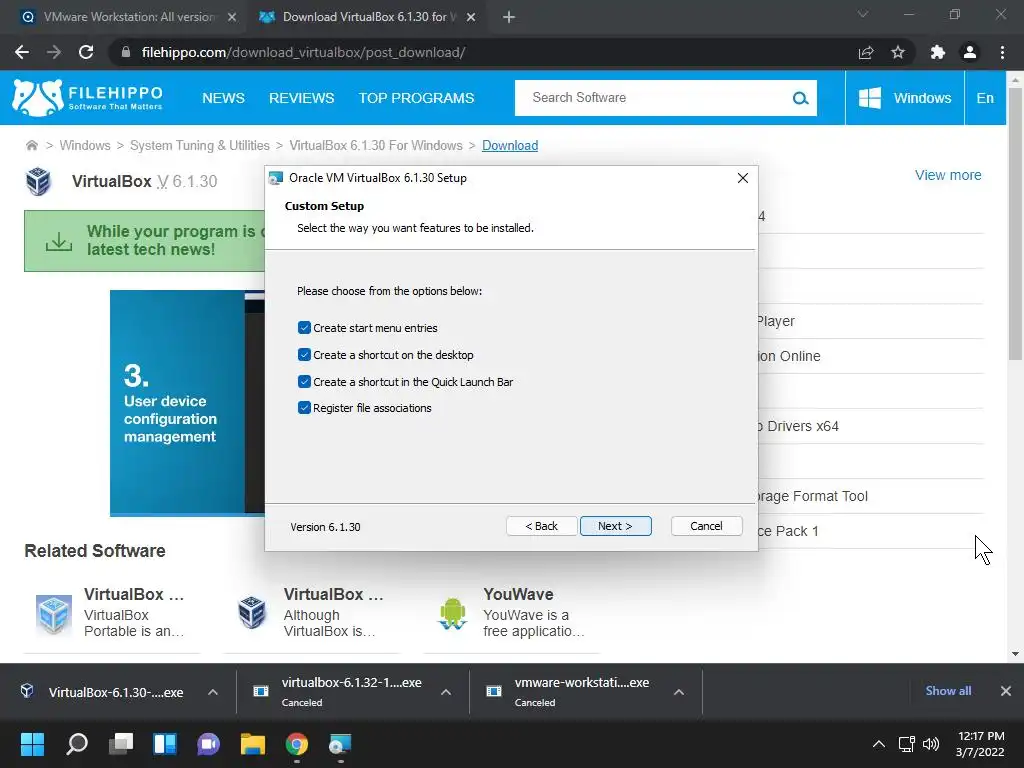Viewport: 1024px width, 768px height.
Task: Click the search magnifier icon
Action: (x=801, y=98)
